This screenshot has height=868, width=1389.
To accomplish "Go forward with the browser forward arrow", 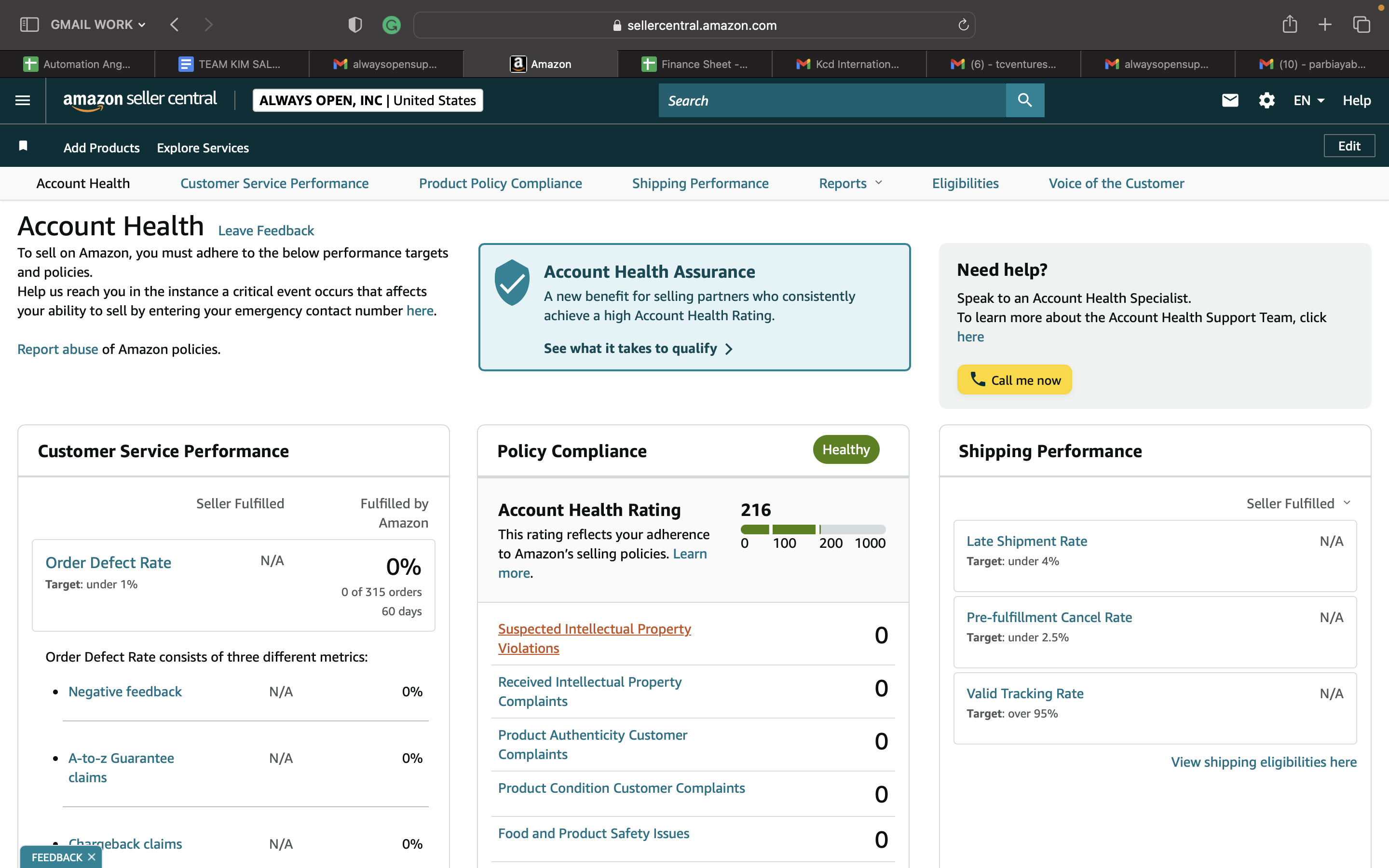I will coord(208,25).
